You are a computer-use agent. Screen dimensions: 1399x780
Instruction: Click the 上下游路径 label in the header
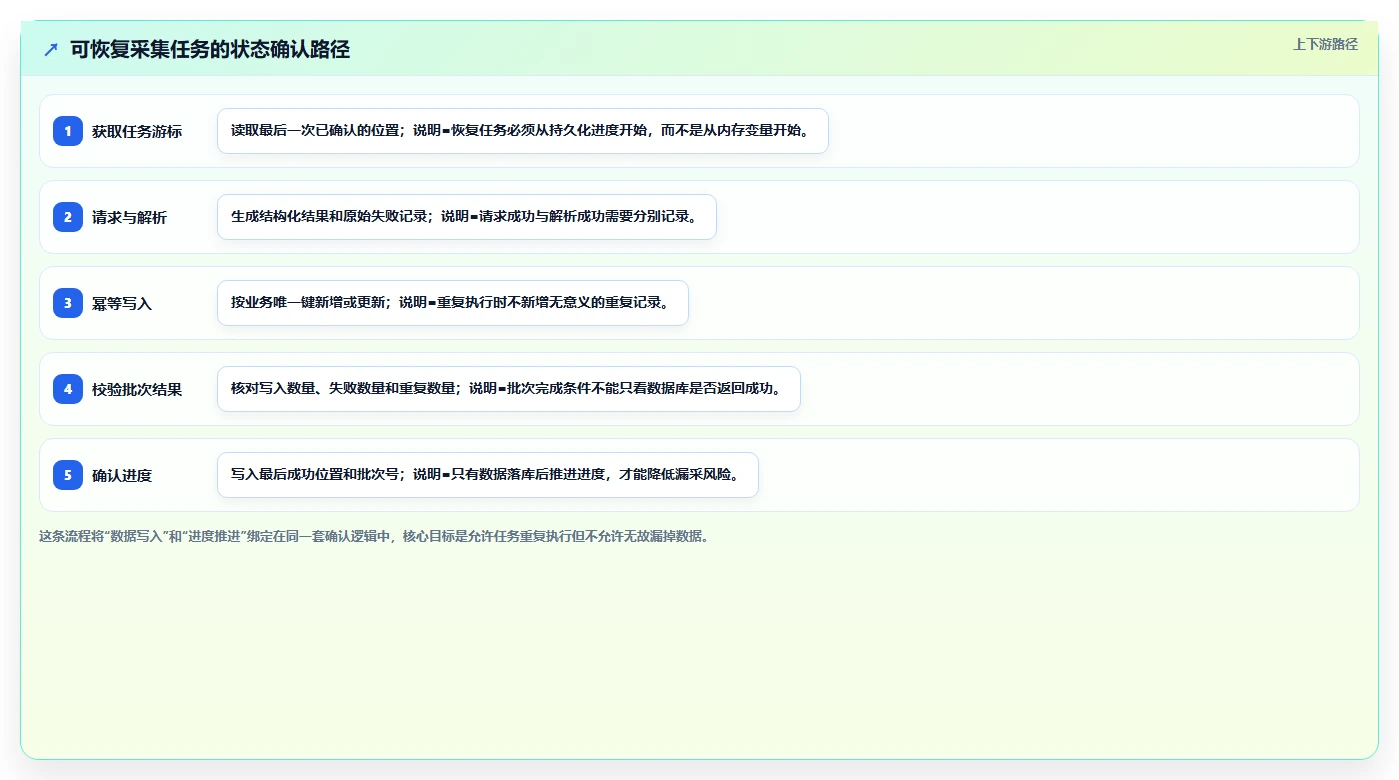point(1325,44)
